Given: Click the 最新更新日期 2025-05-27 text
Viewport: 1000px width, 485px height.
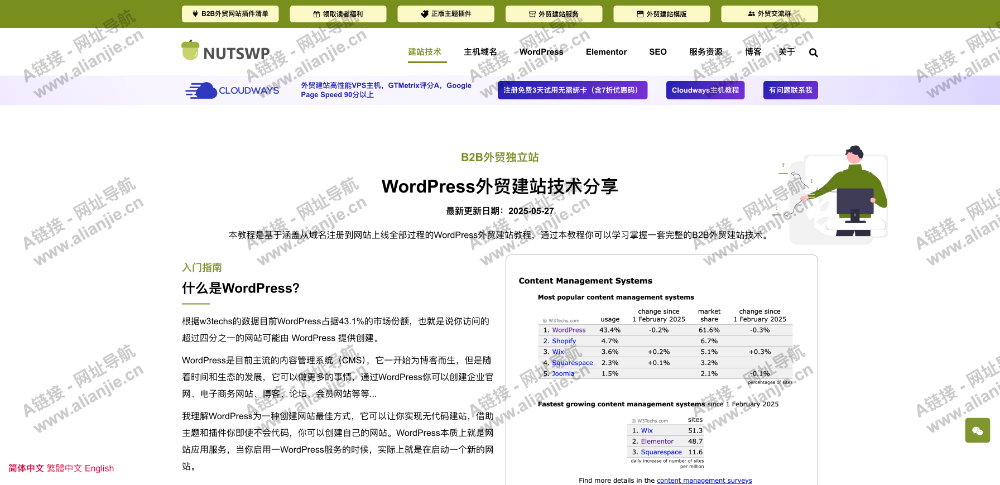Looking at the screenshot, I should point(500,211).
